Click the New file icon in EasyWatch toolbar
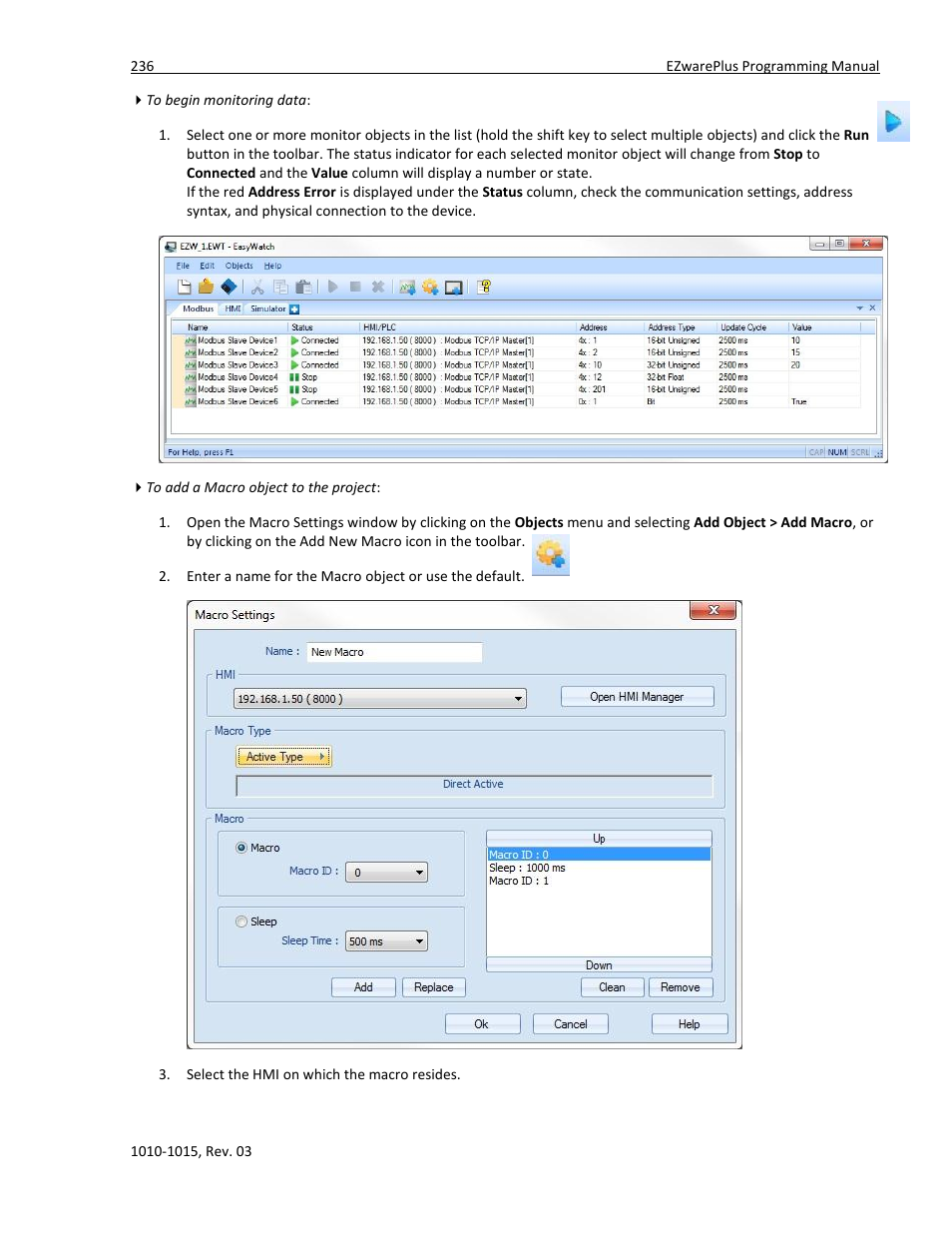952x1233 pixels. [185, 288]
